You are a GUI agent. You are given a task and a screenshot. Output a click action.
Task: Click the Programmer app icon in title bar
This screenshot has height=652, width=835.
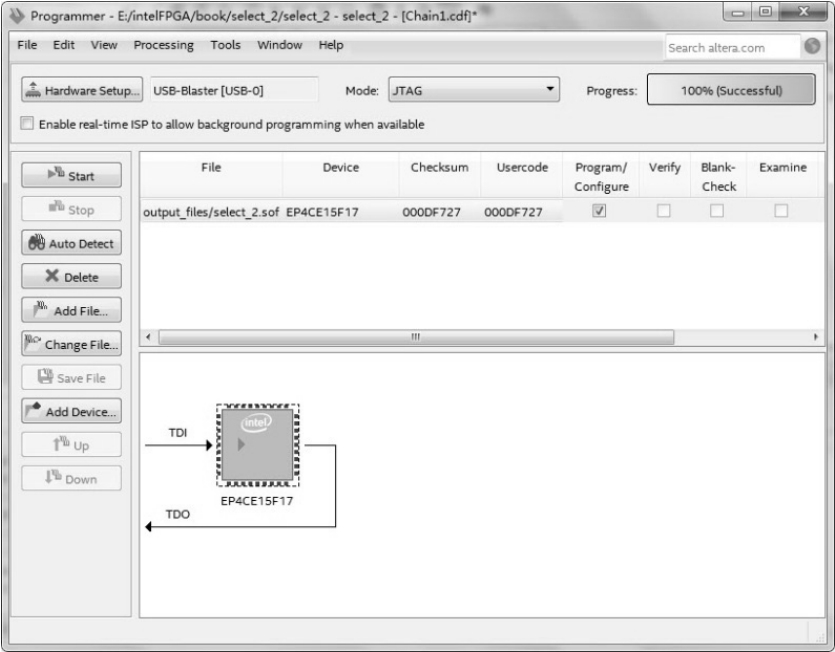(x=17, y=15)
